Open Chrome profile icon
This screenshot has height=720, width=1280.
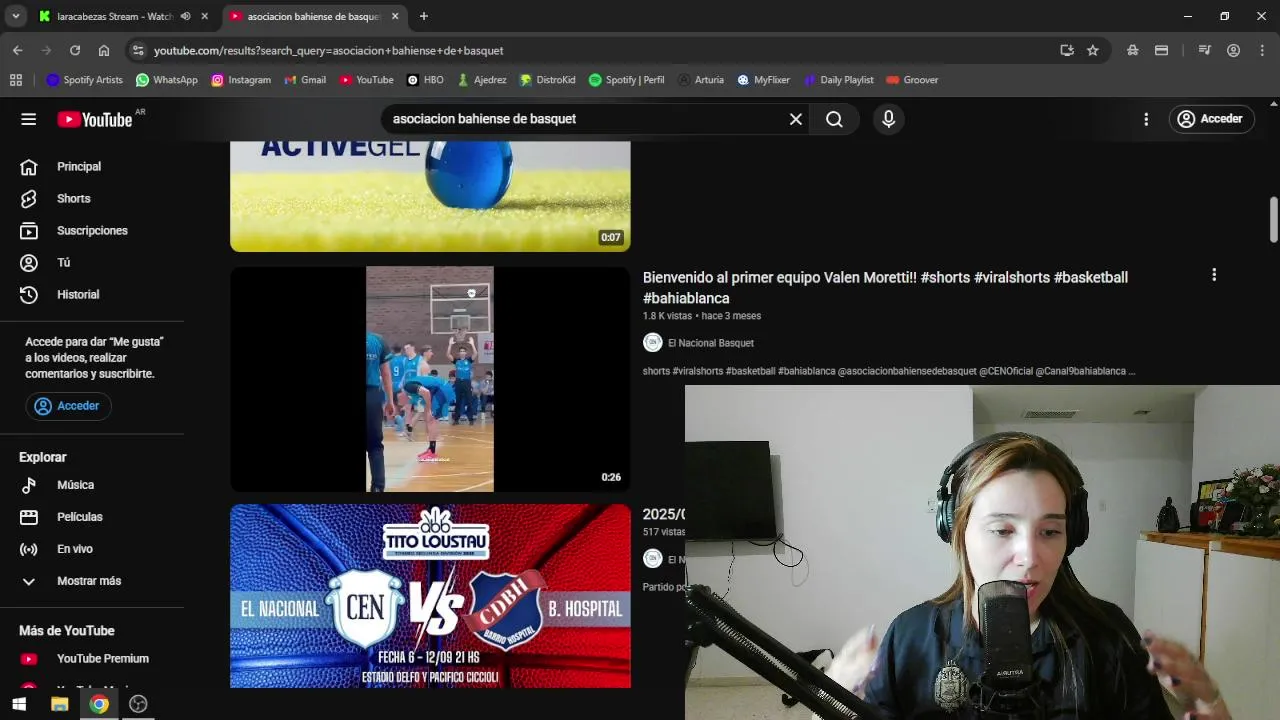(x=1234, y=50)
